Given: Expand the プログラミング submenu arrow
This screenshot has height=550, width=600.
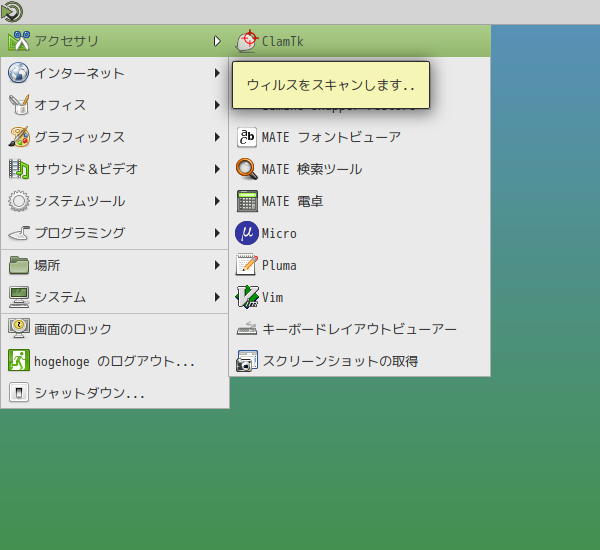Looking at the screenshot, I should click(217, 233).
